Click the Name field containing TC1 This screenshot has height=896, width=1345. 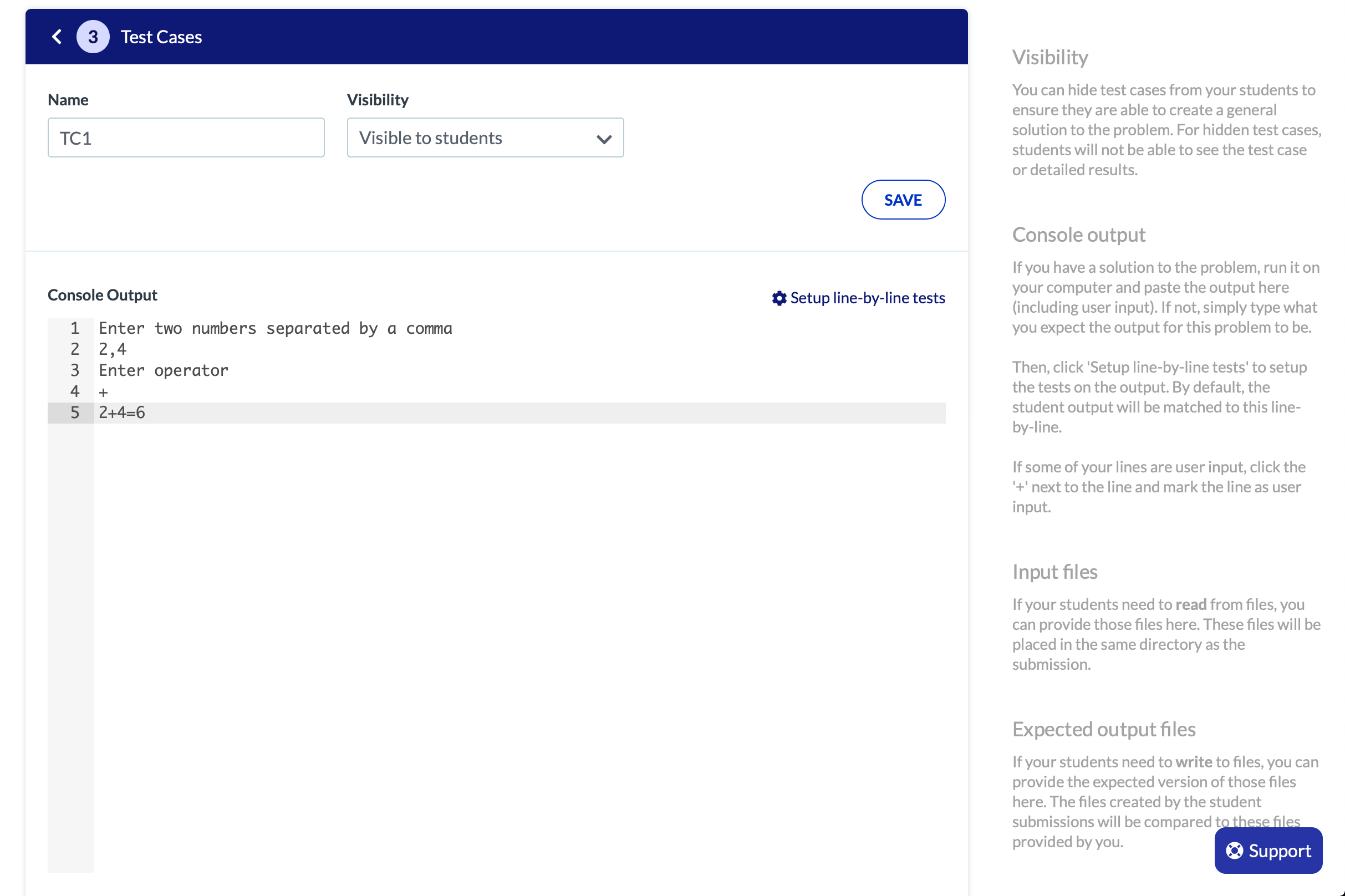click(x=186, y=138)
